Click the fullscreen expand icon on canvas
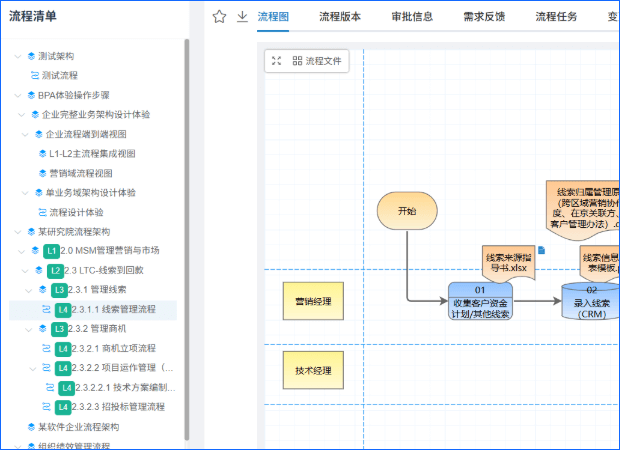 coord(277,61)
